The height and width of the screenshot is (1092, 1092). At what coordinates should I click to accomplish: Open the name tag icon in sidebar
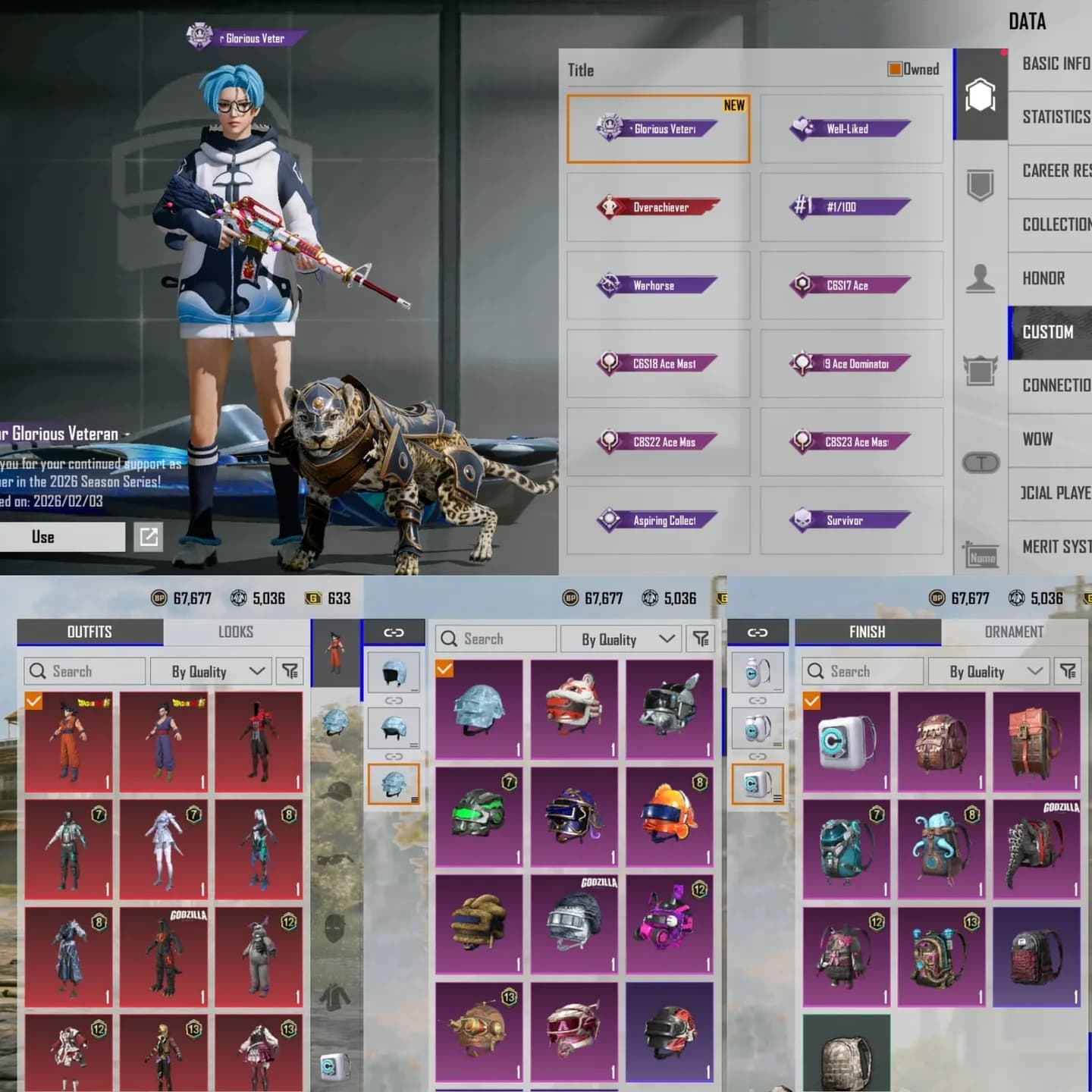(x=981, y=556)
